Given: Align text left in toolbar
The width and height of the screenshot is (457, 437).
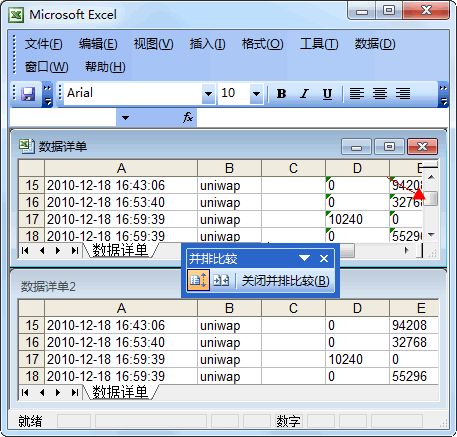Looking at the screenshot, I should click(x=357, y=94).
